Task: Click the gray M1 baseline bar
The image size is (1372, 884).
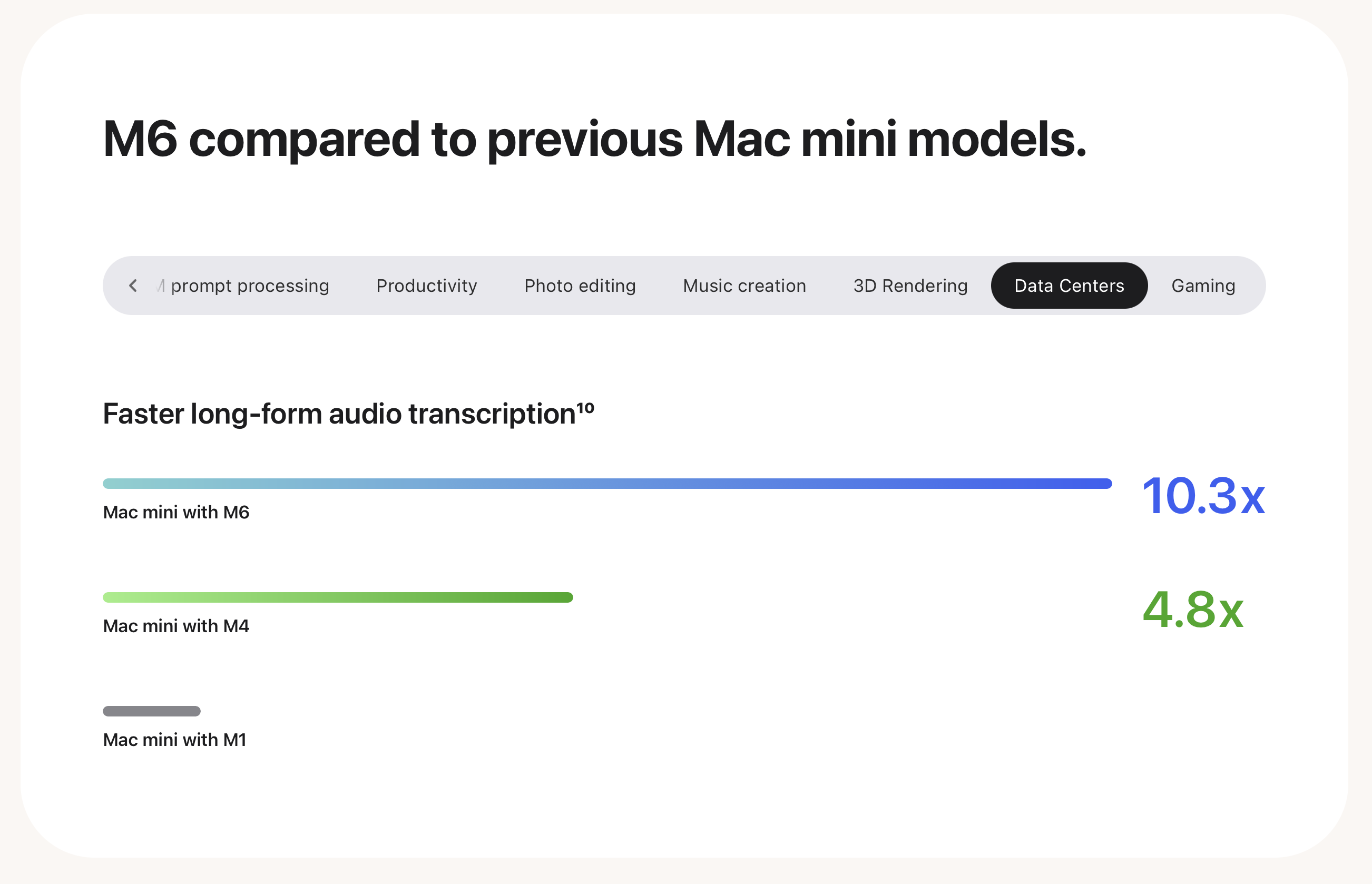Action: pos(152,711)
